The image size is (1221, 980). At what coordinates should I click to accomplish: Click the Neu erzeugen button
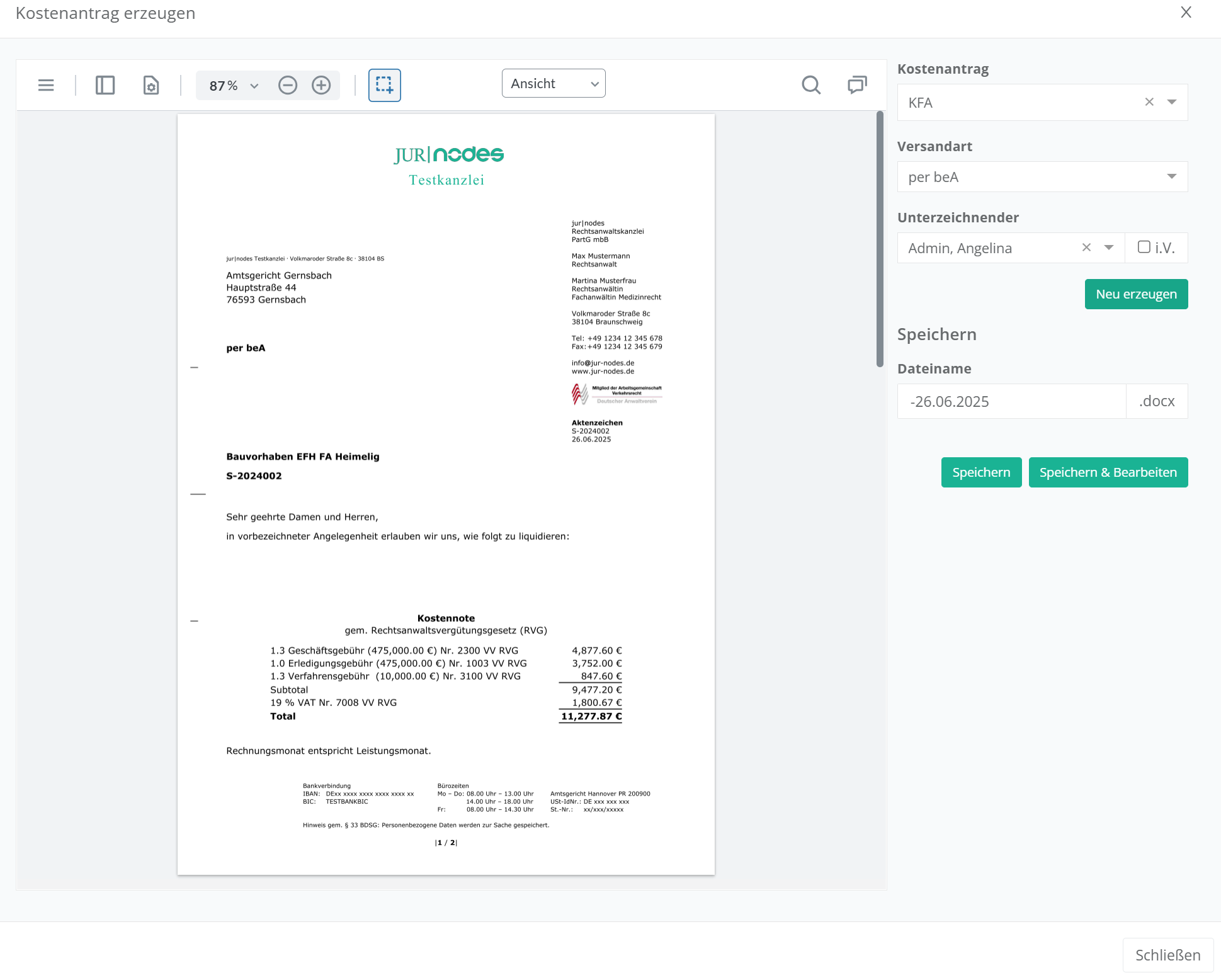(1136, 294)
